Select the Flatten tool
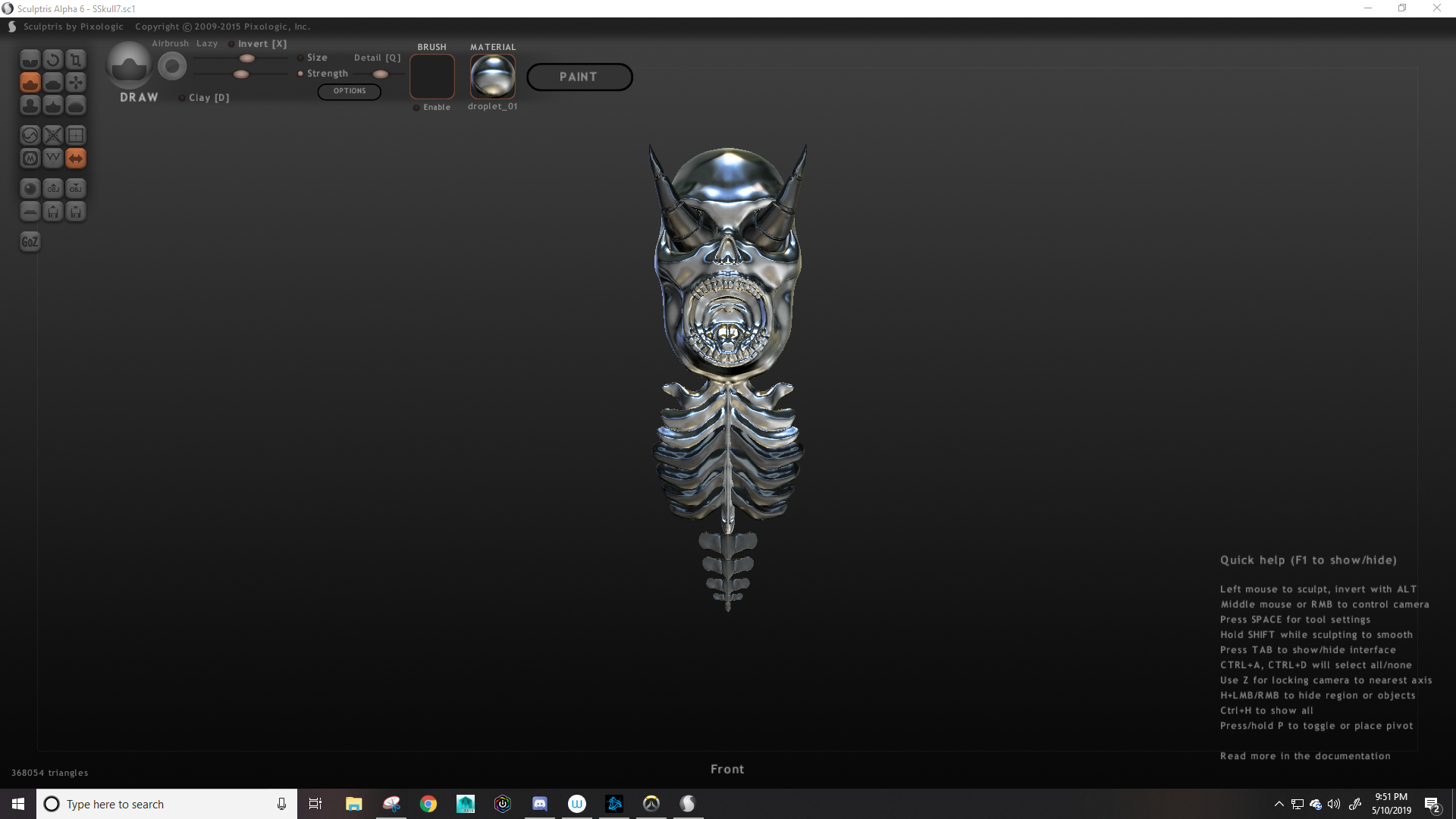 (x=53, y=83)
